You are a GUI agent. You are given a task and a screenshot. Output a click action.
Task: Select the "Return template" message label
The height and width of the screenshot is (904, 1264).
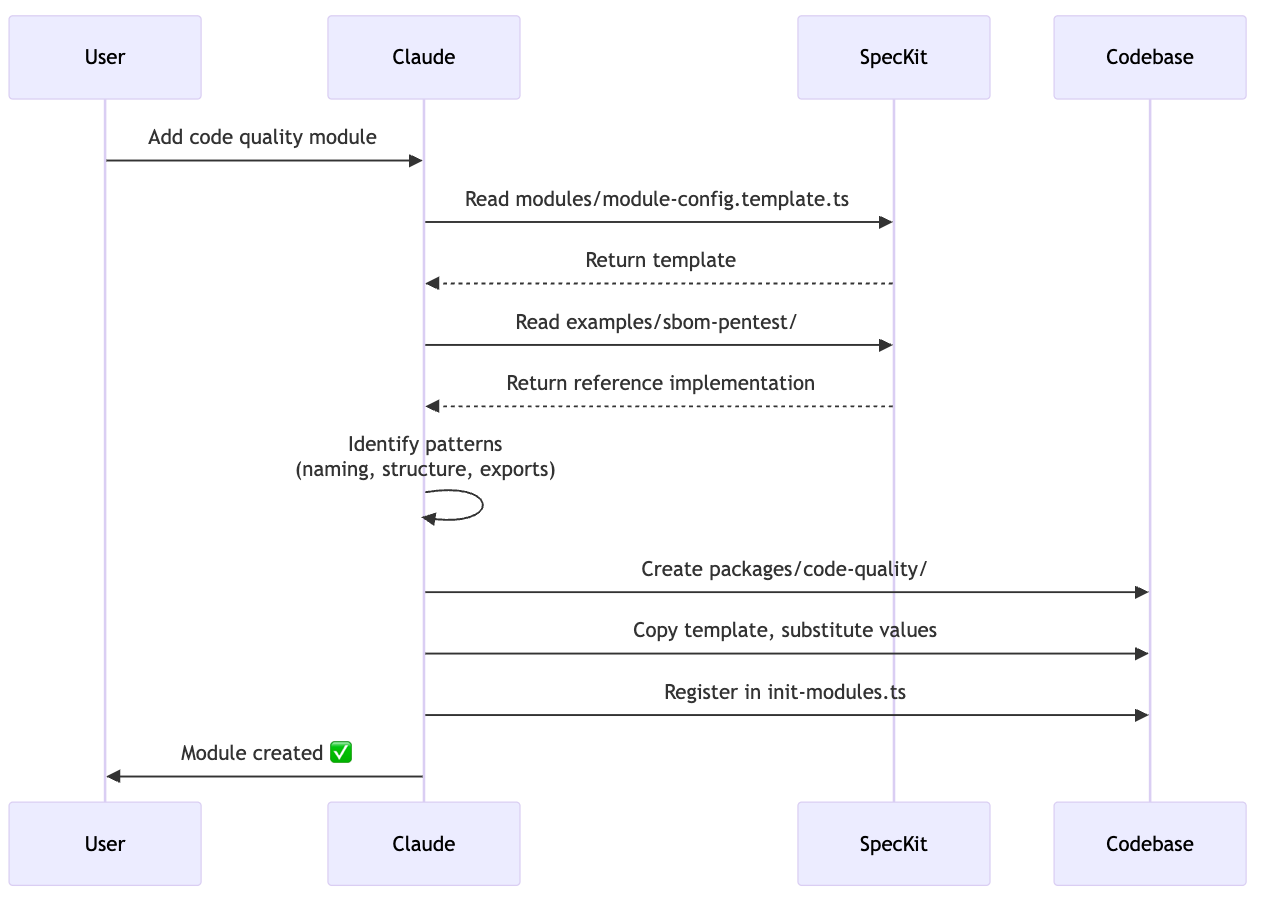pyautogui.click(x=660, y=260)
